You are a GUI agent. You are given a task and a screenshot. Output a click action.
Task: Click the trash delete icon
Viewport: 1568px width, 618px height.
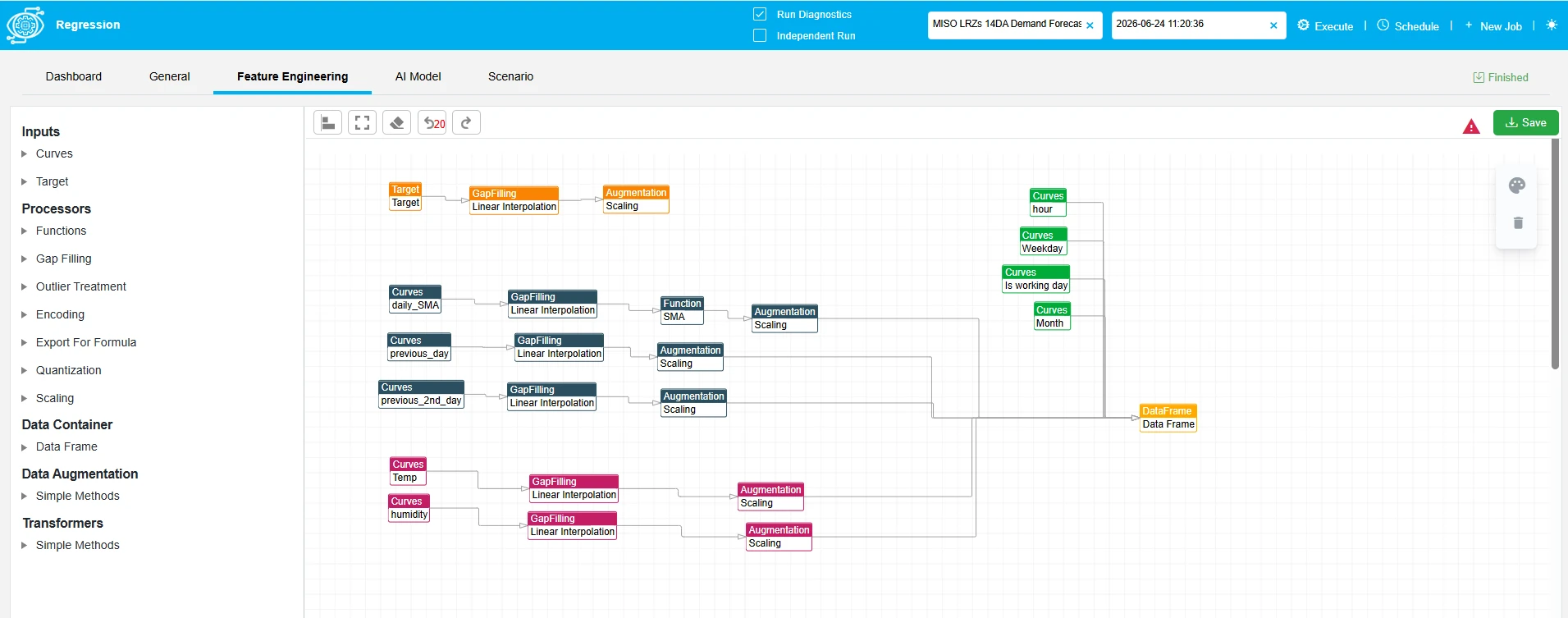[x=1518, y=222]
